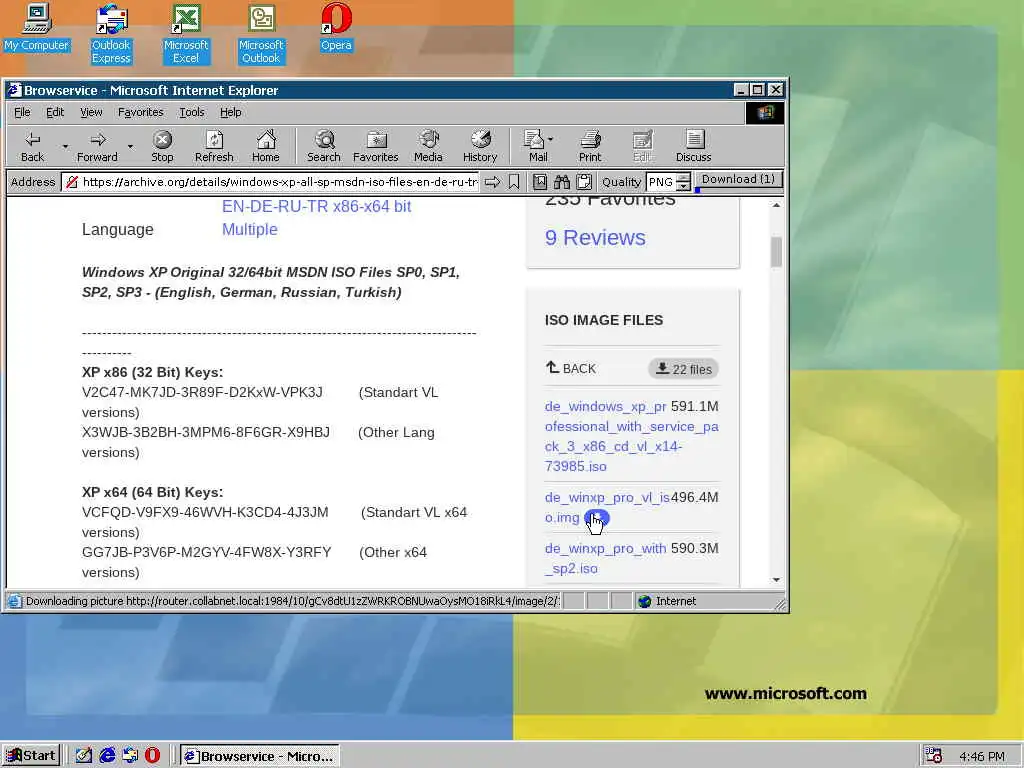Screen dimensions: 1024x768
Task: Print the page via Print icon
Action: pos(590,146)
